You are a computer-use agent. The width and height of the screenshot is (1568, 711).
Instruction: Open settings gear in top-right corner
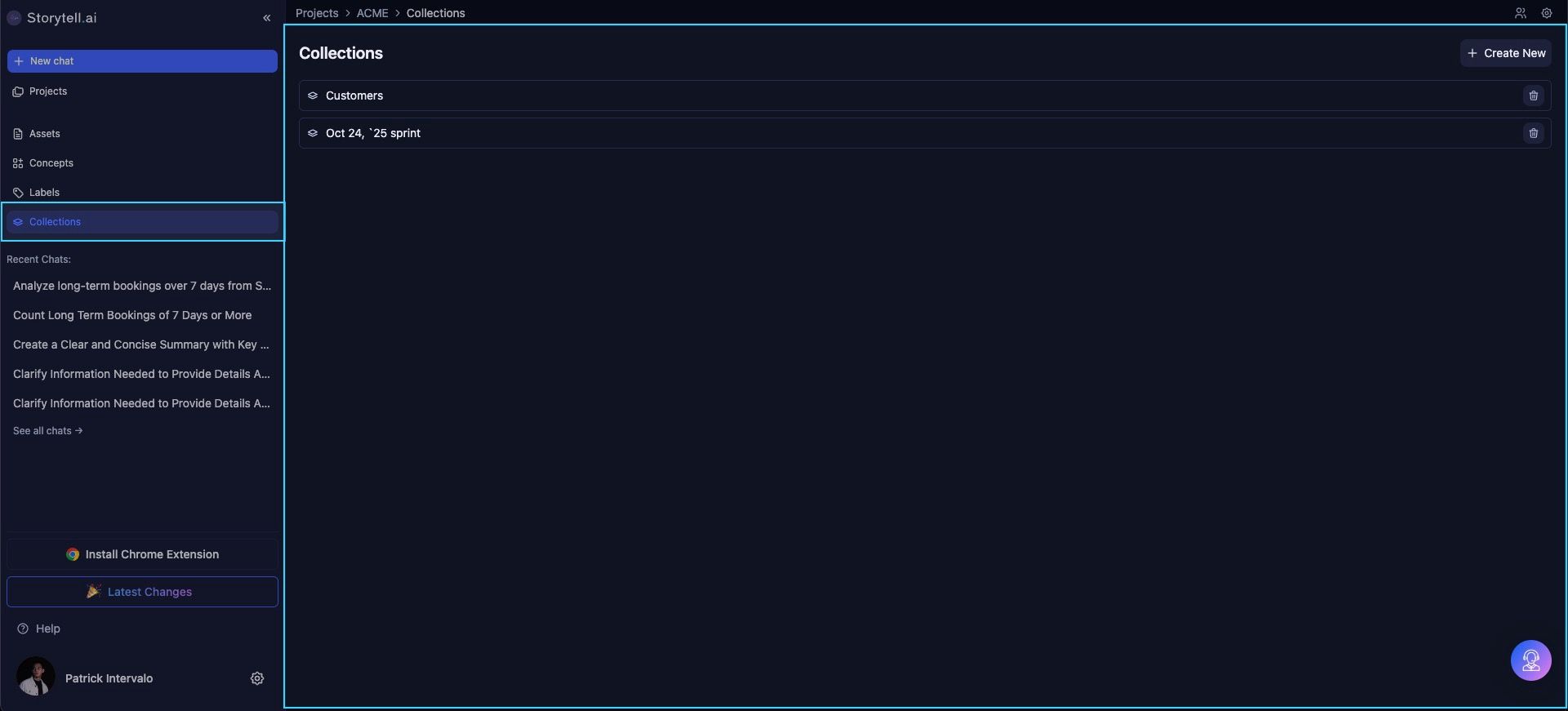click(x=1546, y=13)
